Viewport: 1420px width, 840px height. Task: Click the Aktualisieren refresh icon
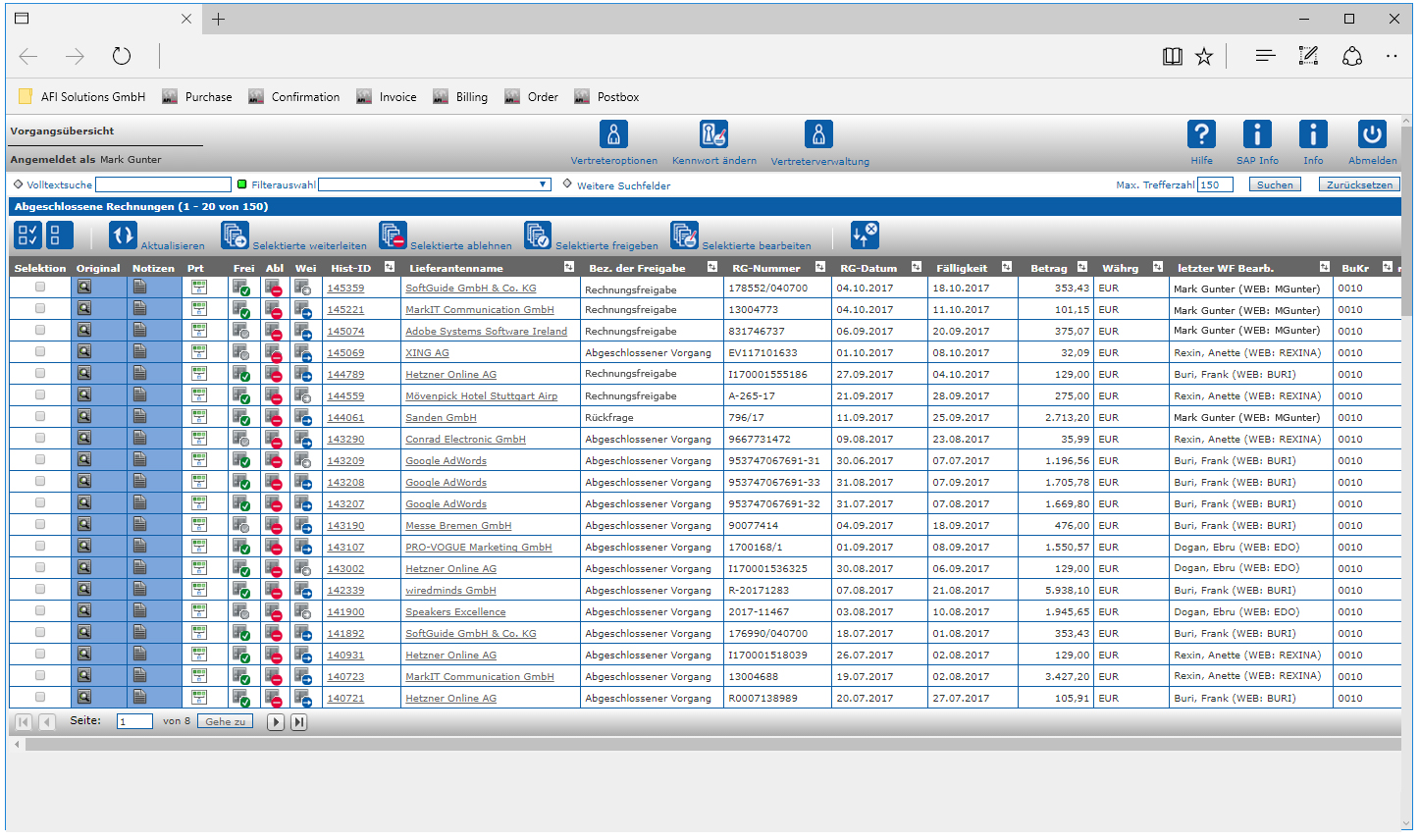(123, 236)
